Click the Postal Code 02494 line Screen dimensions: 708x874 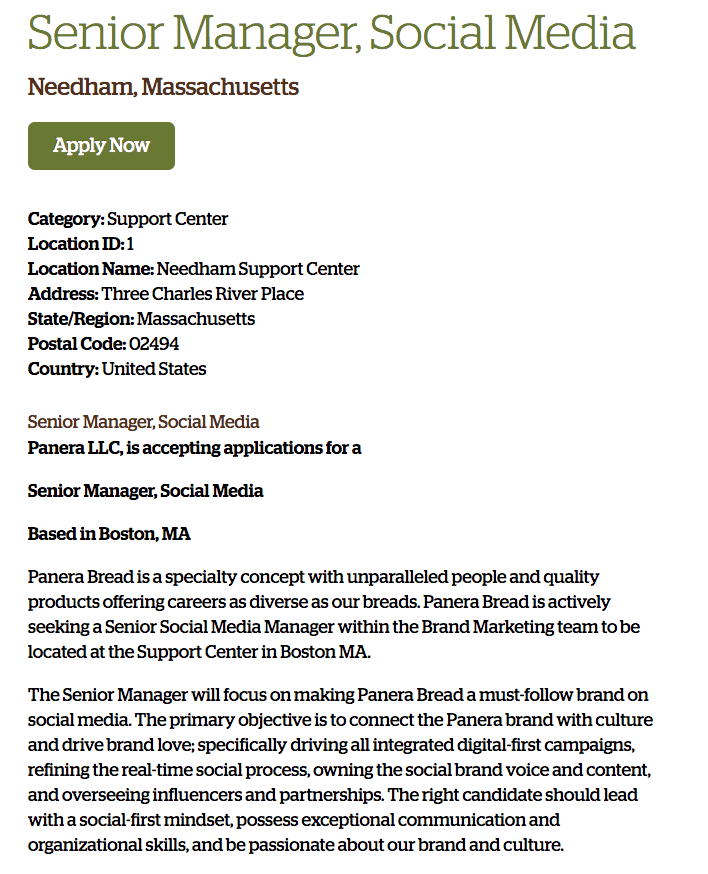(103, 344)
